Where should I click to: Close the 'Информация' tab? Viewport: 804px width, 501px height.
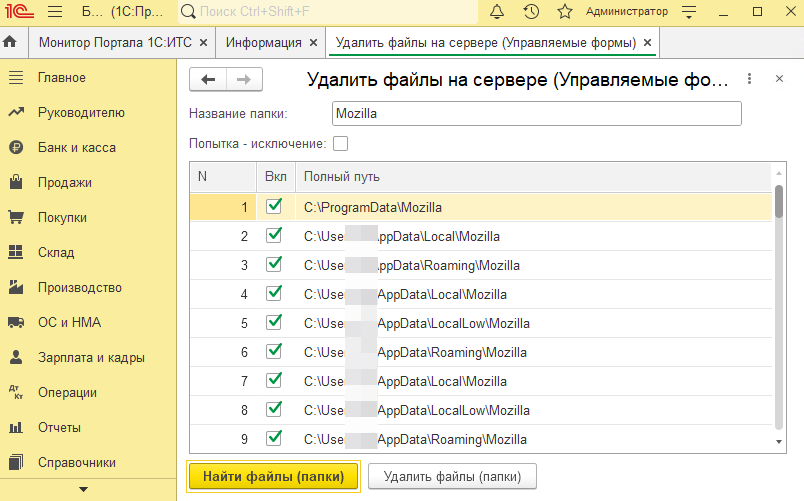(x=314, y=43)
